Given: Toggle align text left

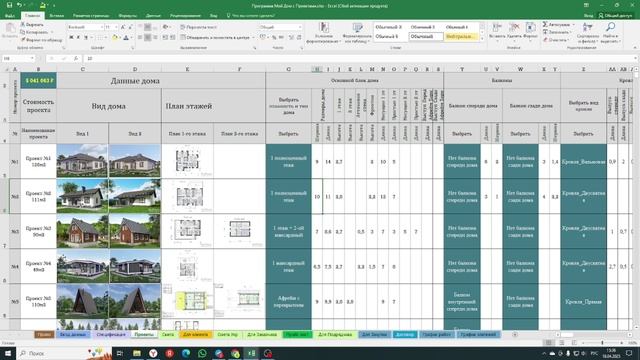Looking at the screenshot, I should pos(140,38).
